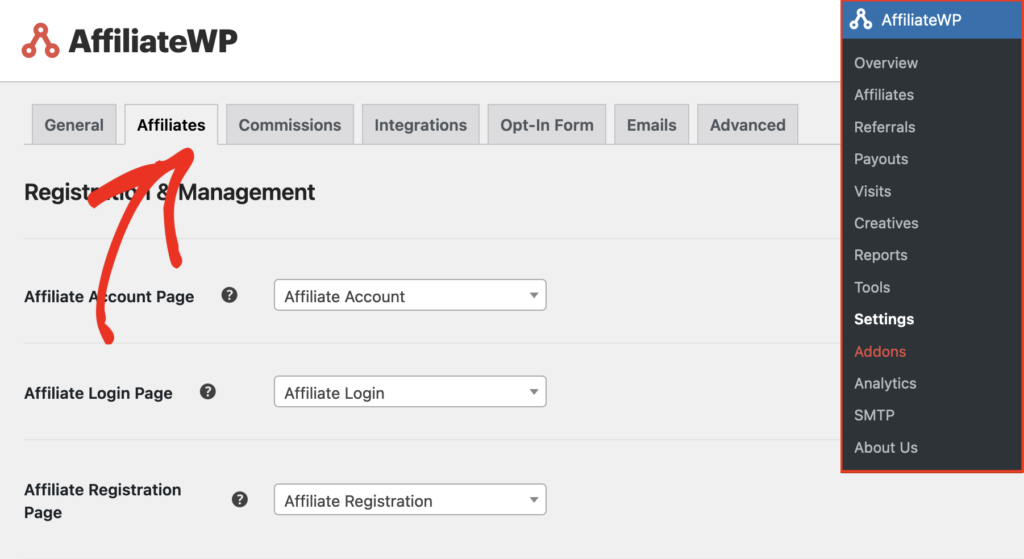Open the Affiliate Login page dropdown
The height and width of the screenshot is (559, 1024).
tap(410, 392)
